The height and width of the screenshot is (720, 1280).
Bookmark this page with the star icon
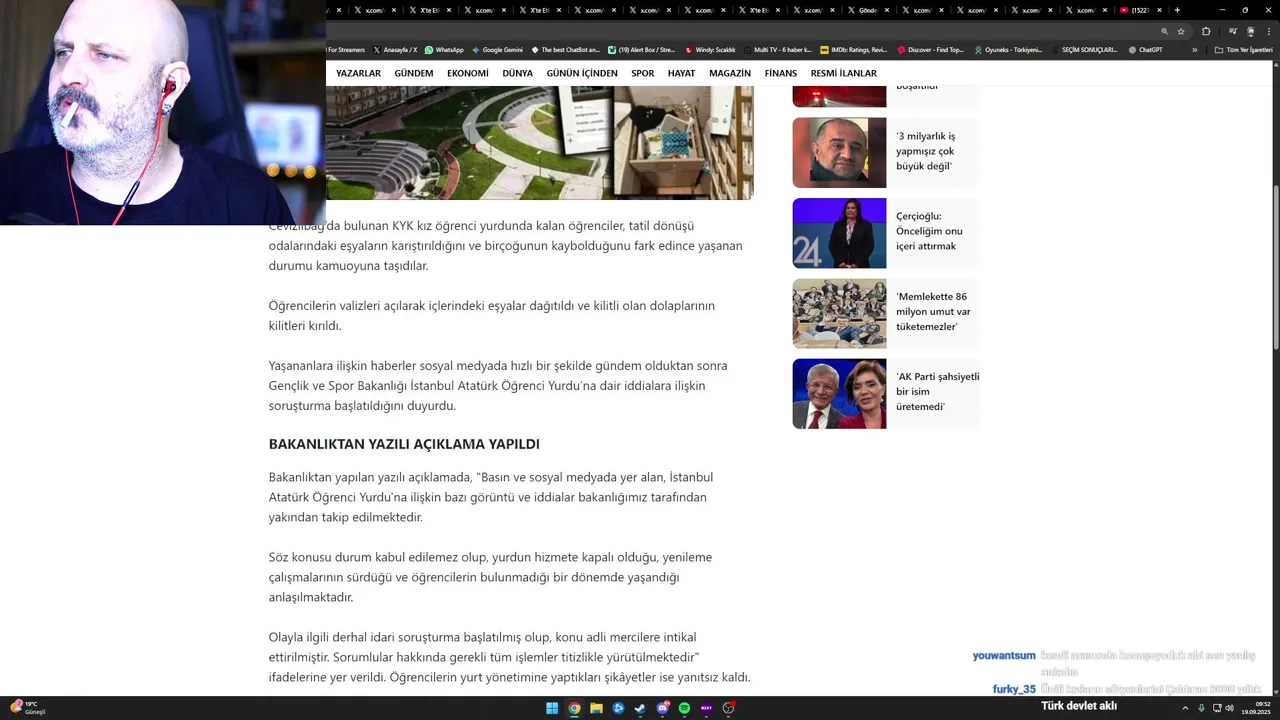(x=1181, y=31)
